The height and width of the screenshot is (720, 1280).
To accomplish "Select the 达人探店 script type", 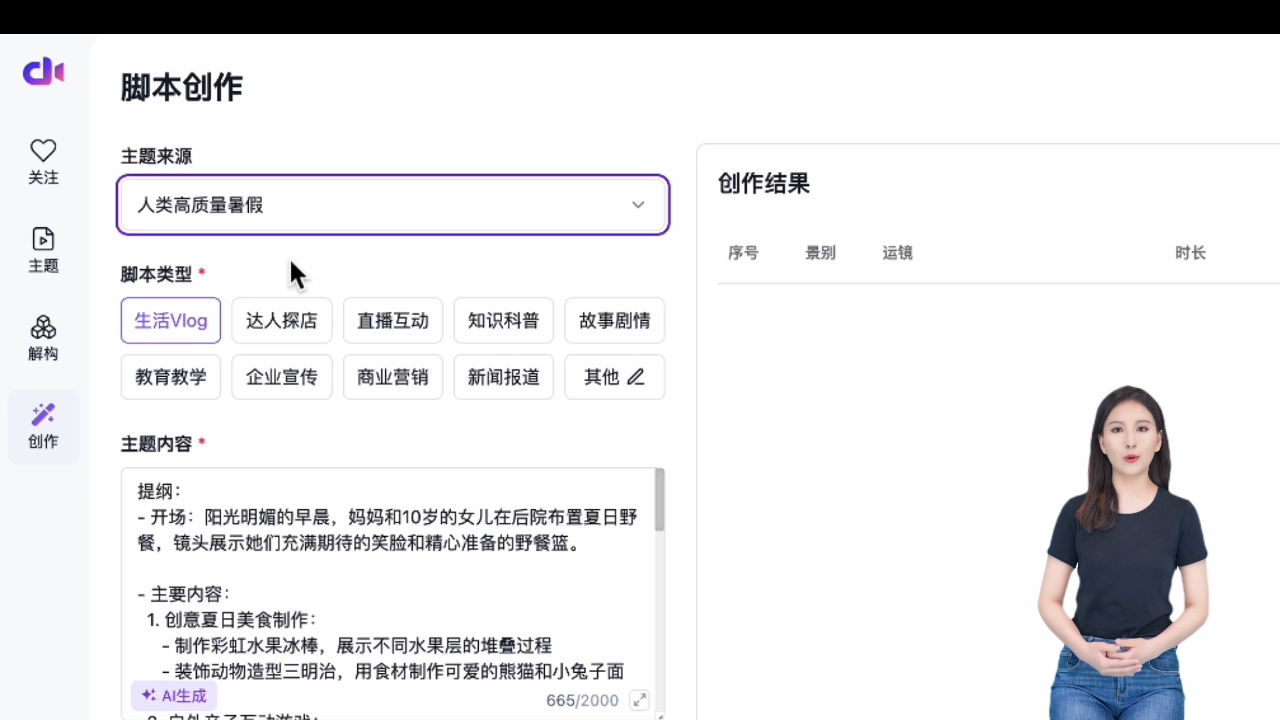I will [282, 321].
